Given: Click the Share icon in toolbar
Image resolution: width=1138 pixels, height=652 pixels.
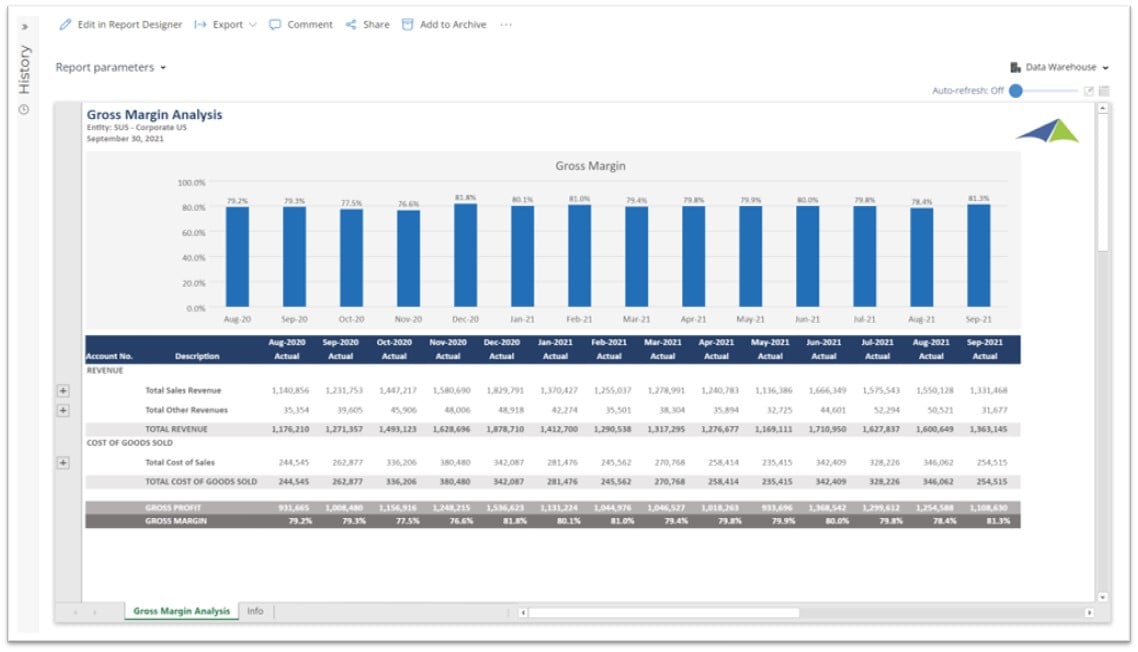Looking at the screenshot, I should click(x=351, y=25).
